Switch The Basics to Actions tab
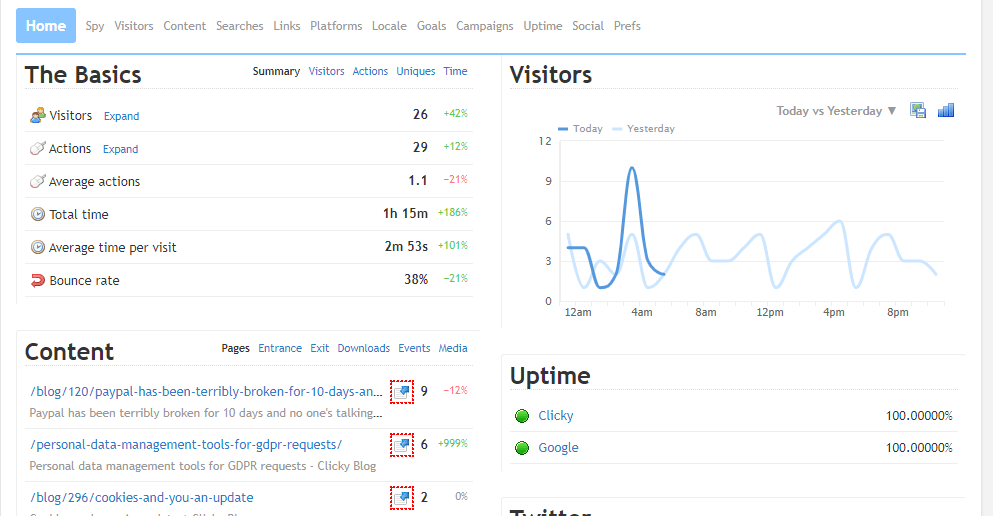 point(370,71)
